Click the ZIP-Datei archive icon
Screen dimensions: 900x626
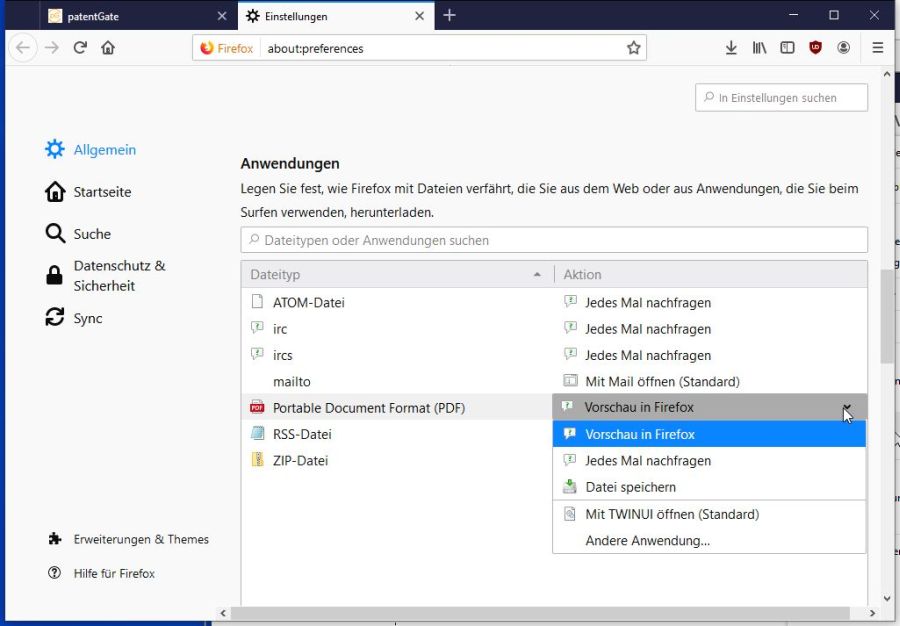pyautogui.click(x=257, y=460)
